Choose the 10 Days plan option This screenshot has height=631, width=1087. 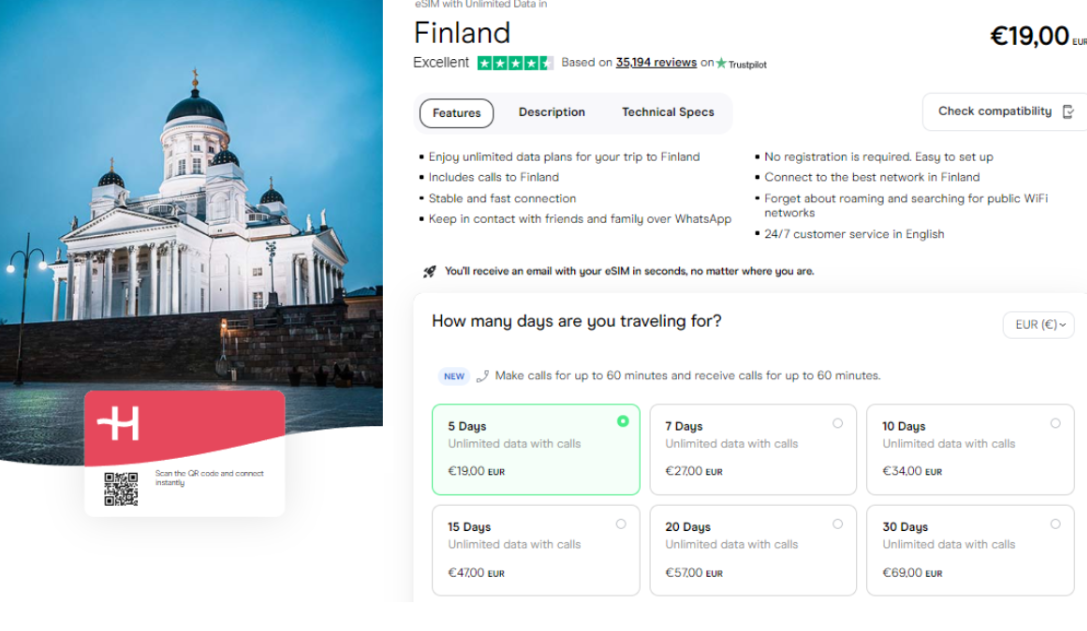click(x=970, y=449)
